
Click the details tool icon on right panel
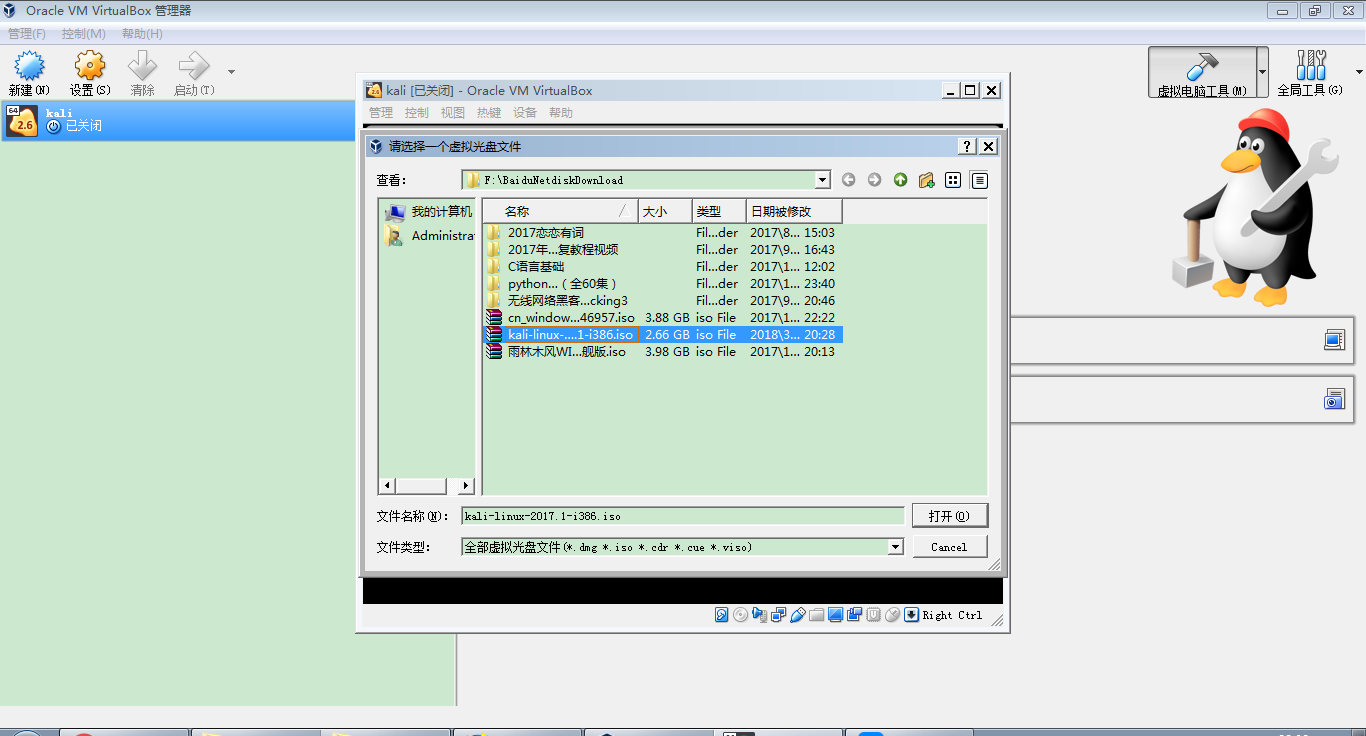1334,340
